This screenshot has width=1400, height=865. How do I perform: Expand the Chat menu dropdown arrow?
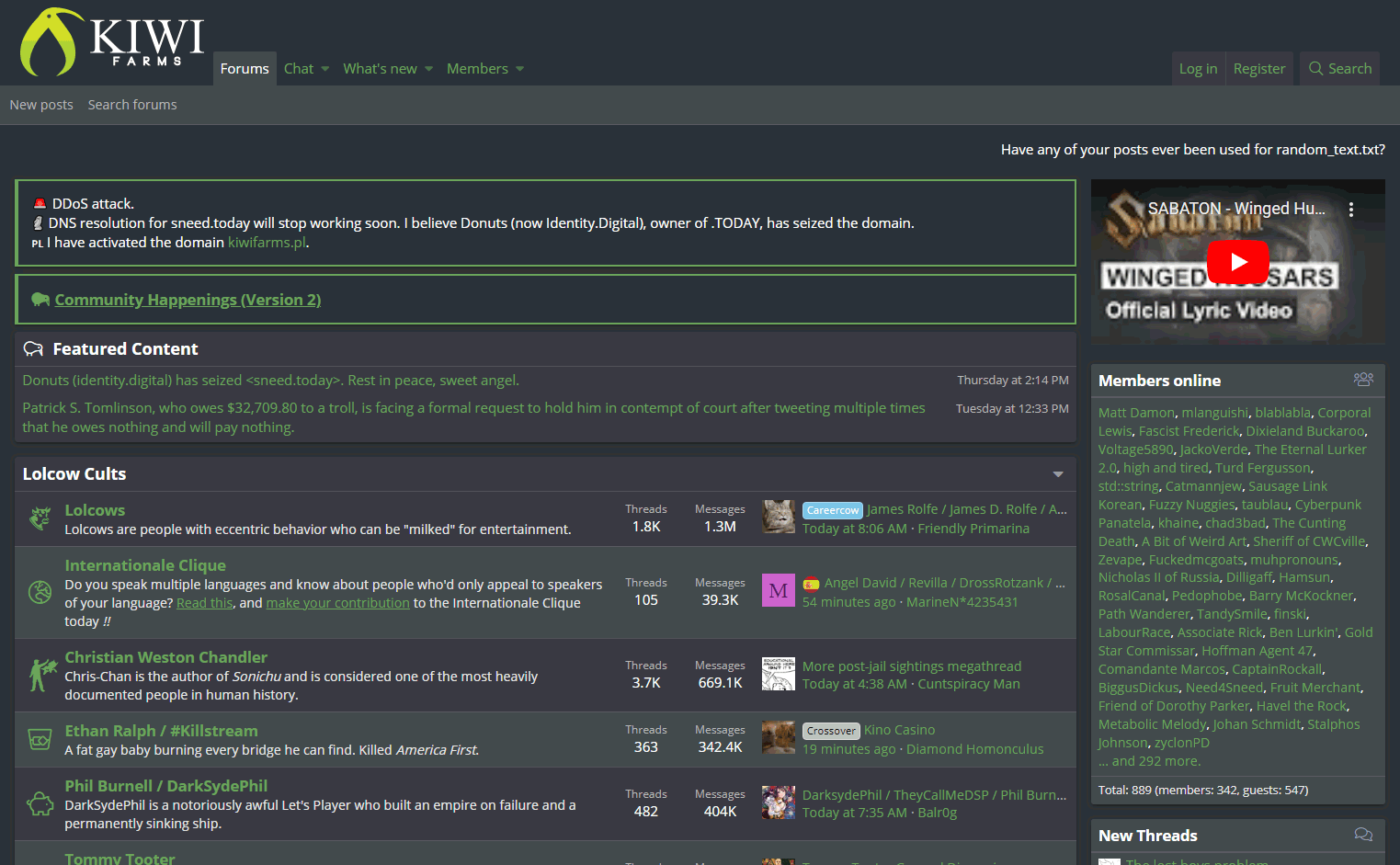click(325, 69)
